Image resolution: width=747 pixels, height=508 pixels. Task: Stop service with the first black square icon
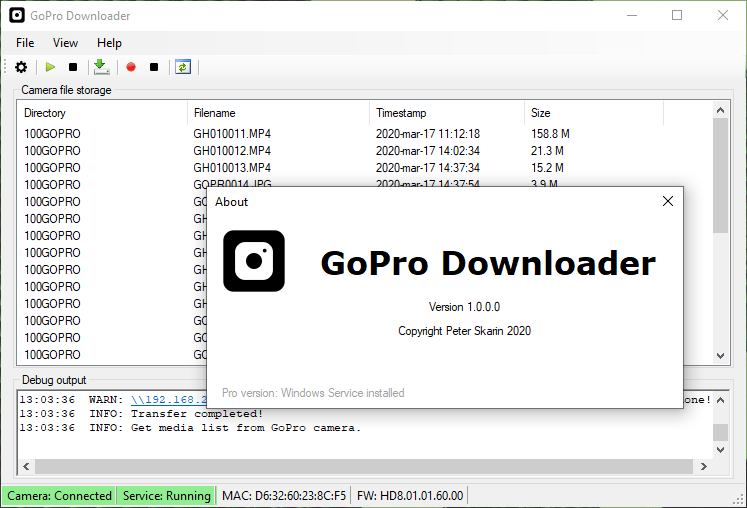point(73,67)
